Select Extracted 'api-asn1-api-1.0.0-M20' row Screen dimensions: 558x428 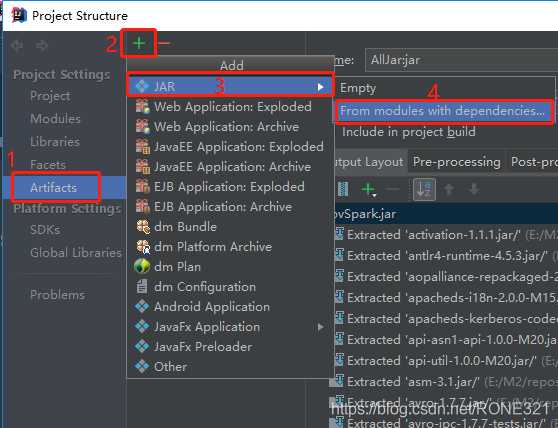click(x=446, y=340)
